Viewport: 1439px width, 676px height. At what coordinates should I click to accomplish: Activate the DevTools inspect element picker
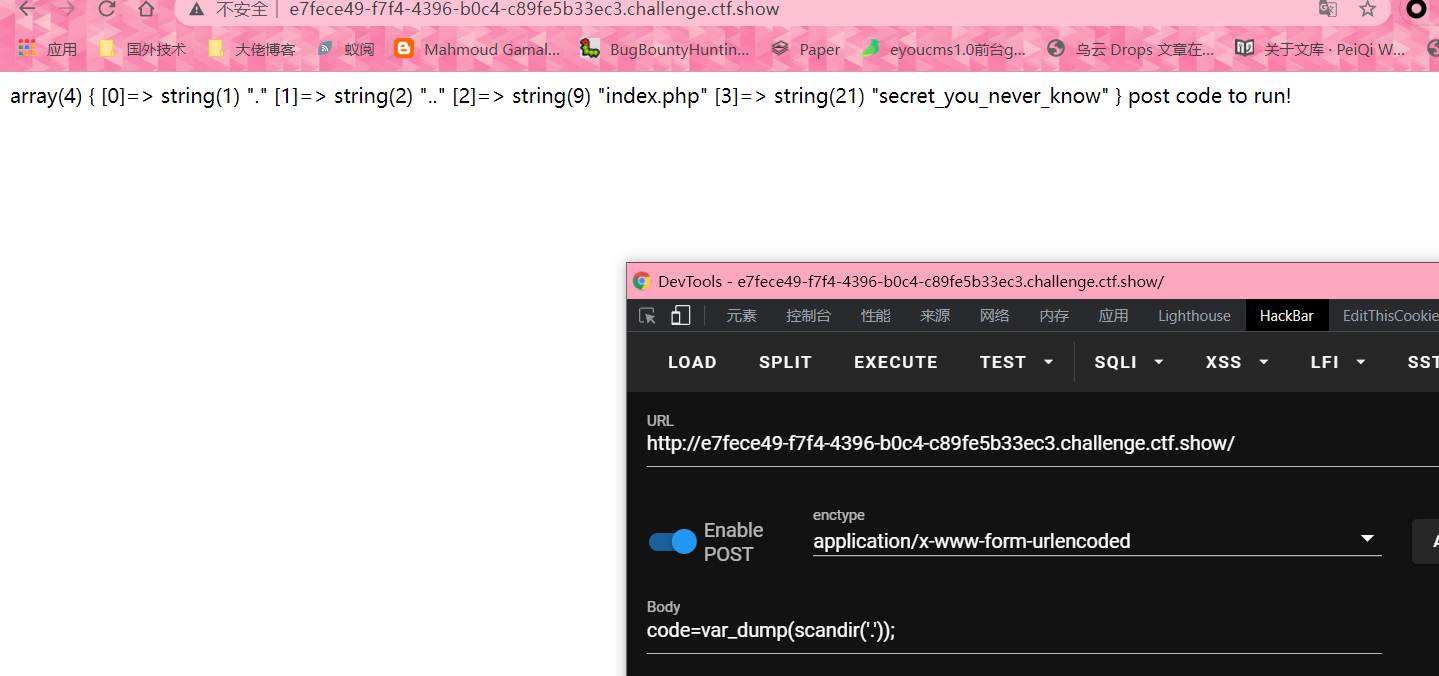point(648,316)
